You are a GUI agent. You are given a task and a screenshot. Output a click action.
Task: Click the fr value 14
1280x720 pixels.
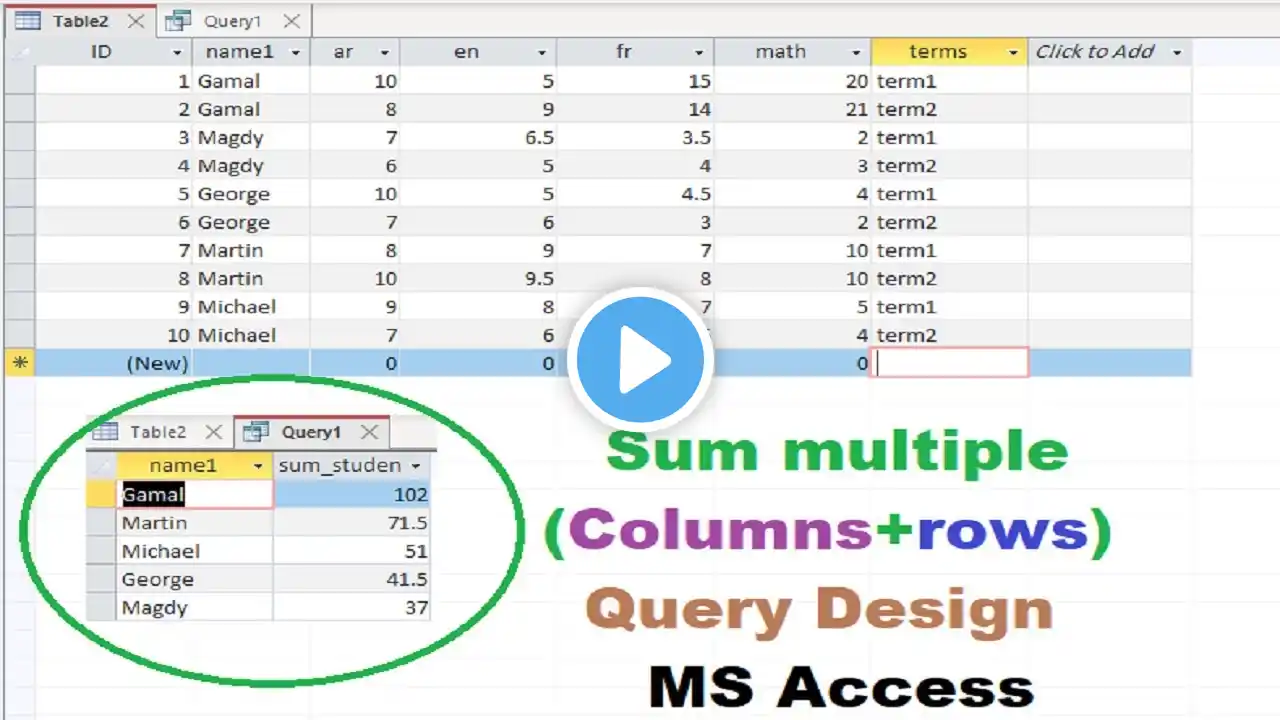[699, 109]
